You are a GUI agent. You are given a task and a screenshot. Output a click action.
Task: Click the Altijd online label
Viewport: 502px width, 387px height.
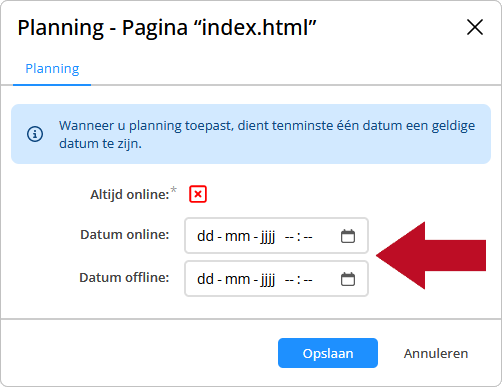coord(130,194)
